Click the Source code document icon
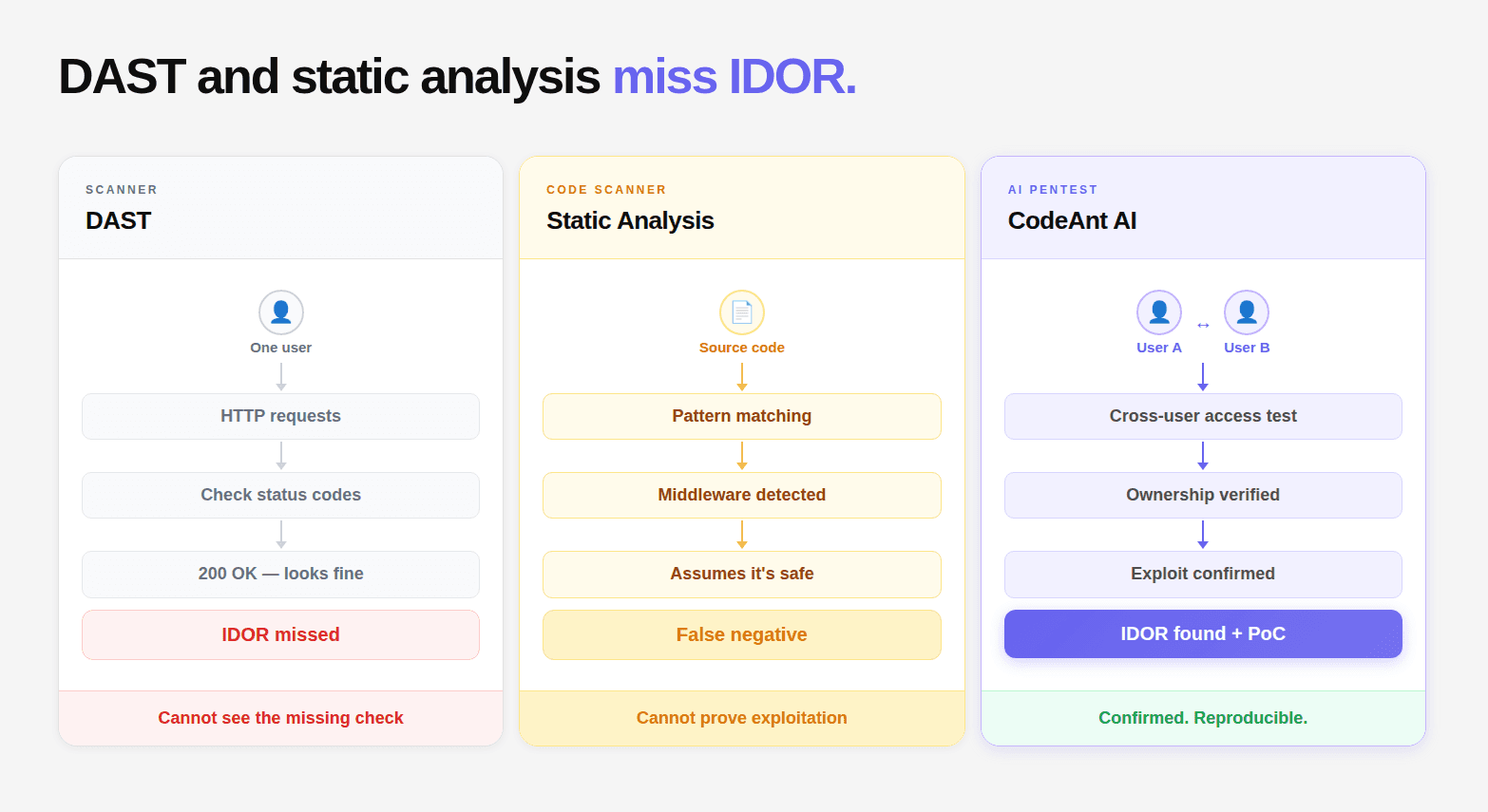Screen dimensions: 1488x812 click(x=742, y=312)
